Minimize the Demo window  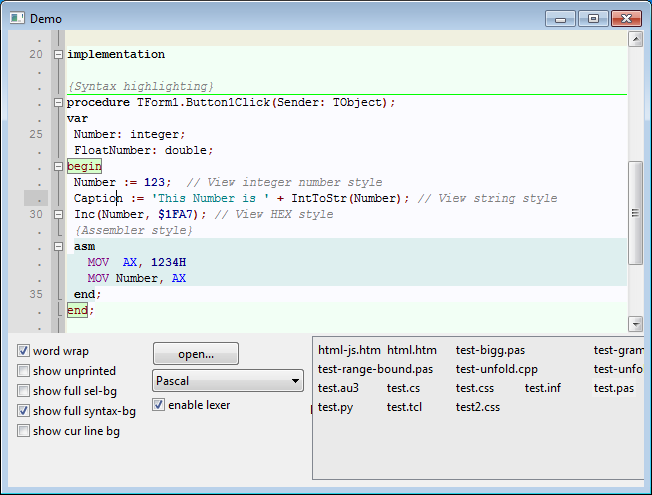pyautogui.click(x=560, y=19)
